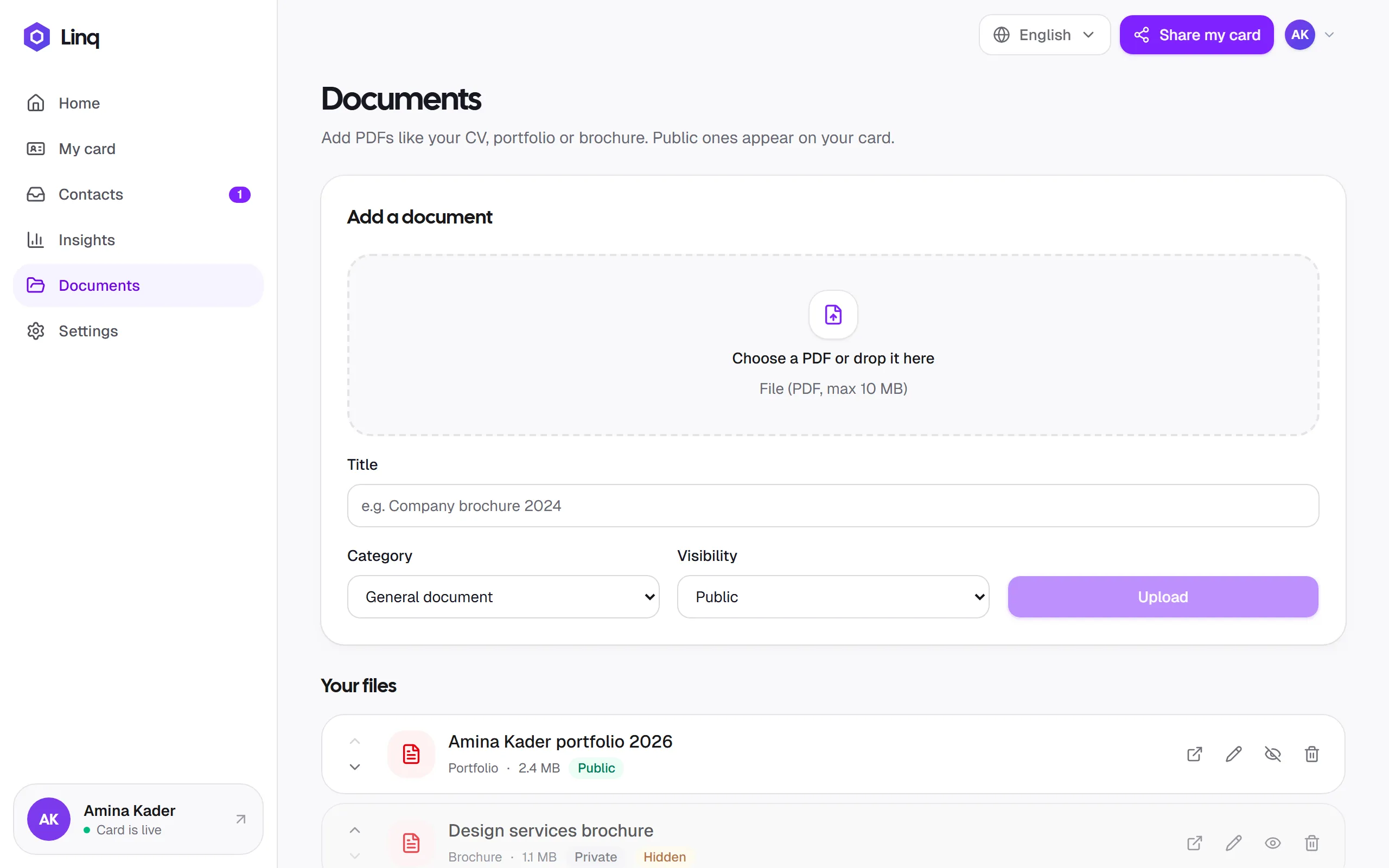Expand the account menu chevron

pos(1329,35)
